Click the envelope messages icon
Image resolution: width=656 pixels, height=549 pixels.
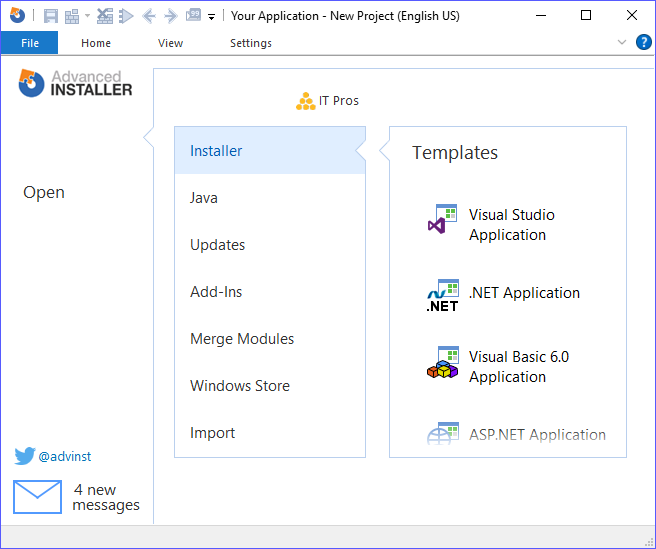(x=37, y=497)
